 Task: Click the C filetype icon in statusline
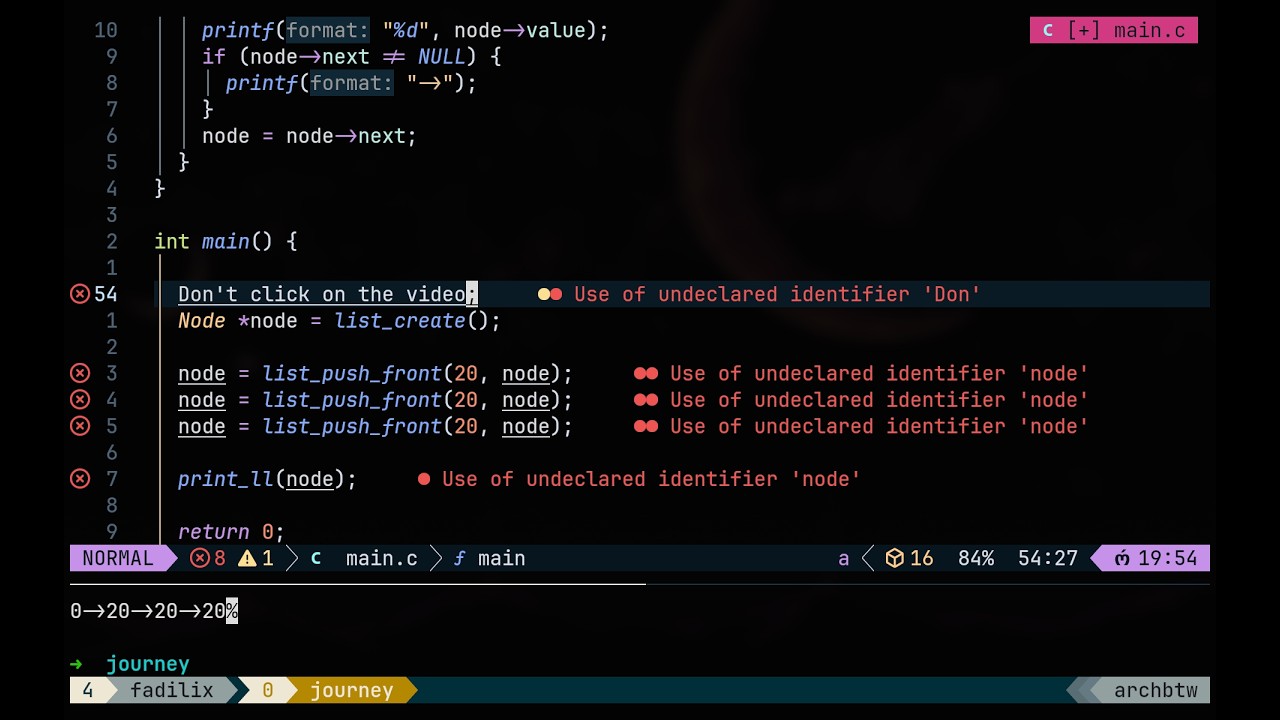(316, 558)
